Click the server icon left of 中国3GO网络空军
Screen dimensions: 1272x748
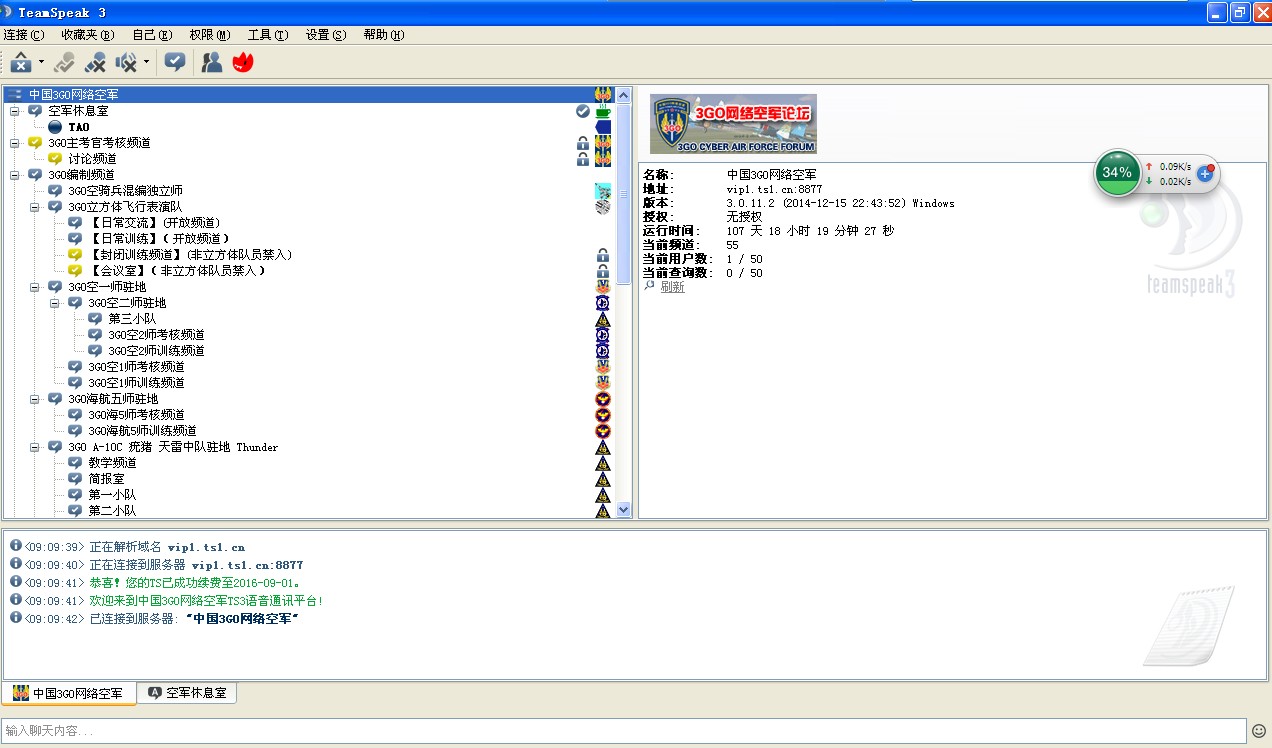[14, 95]
